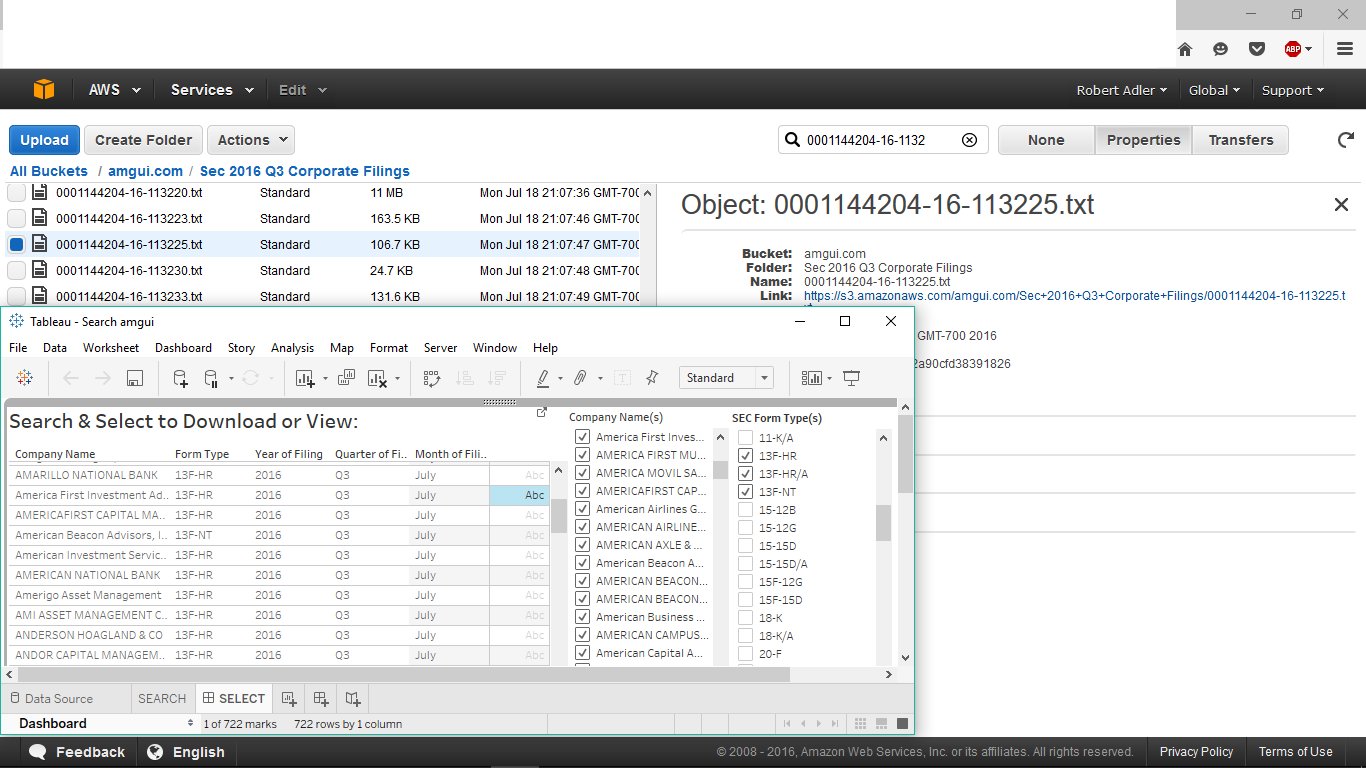Click the blue Upload button
This screenshot has width=1366, height=768.
tap(44, 140)
